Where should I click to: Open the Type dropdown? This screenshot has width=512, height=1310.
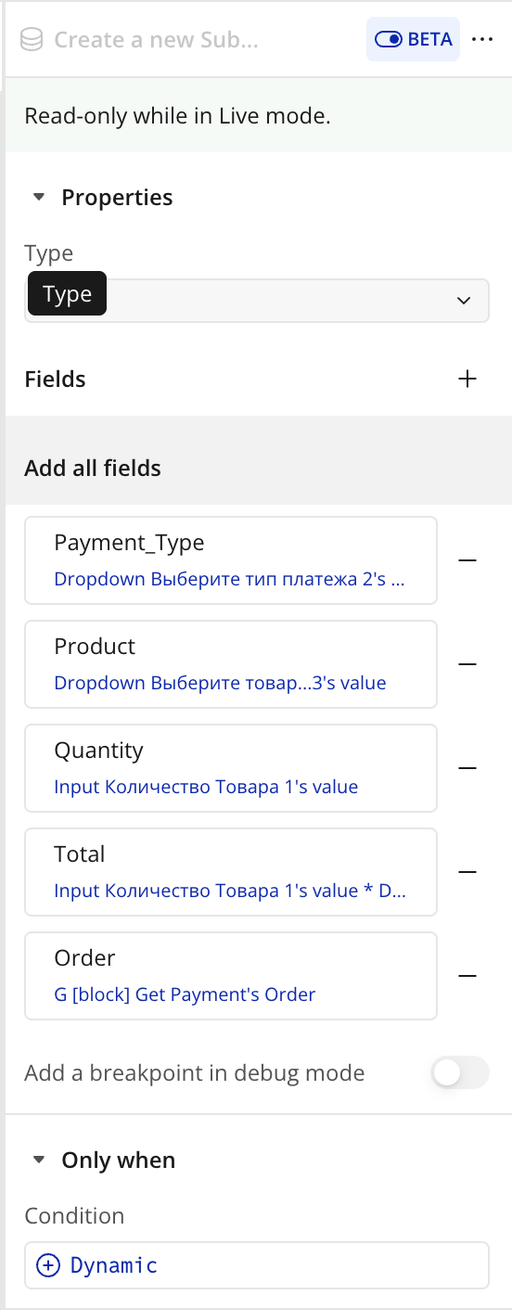(257, 300)
